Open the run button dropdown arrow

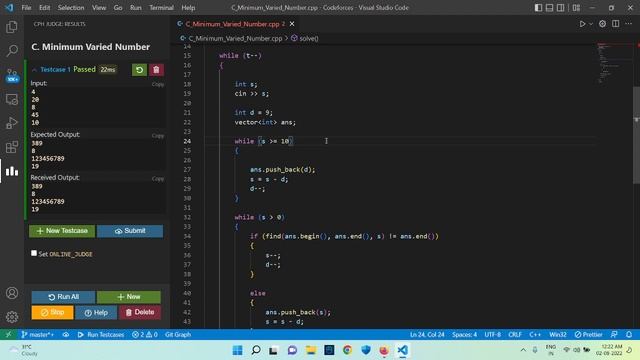(591, 24)
